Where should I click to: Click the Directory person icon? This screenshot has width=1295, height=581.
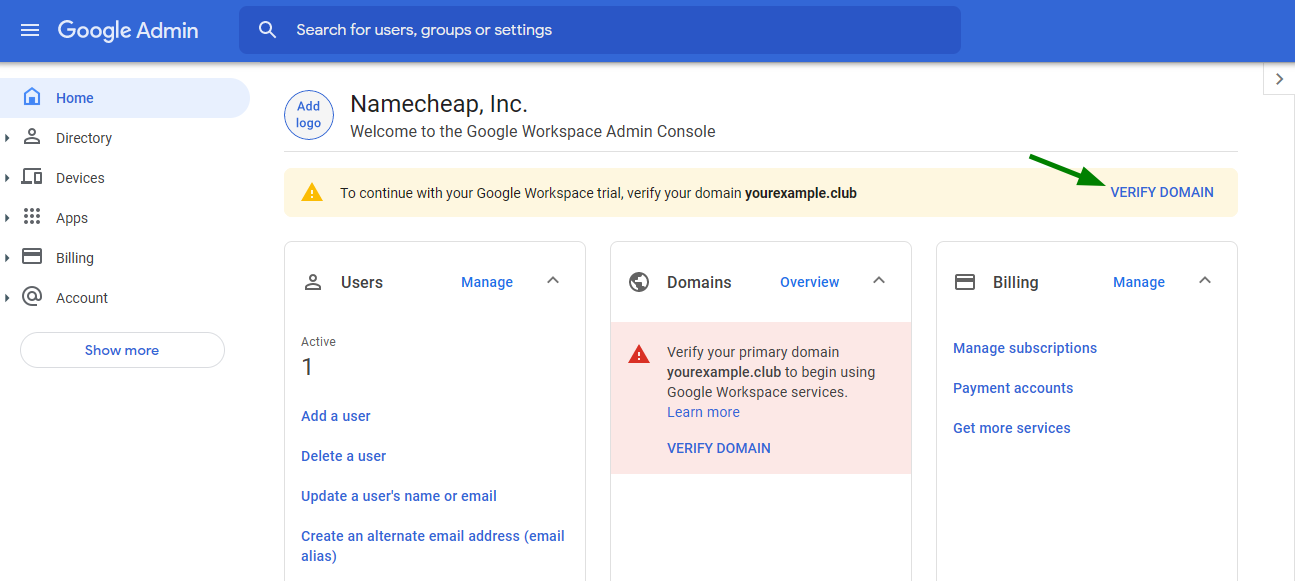point(32,137)
